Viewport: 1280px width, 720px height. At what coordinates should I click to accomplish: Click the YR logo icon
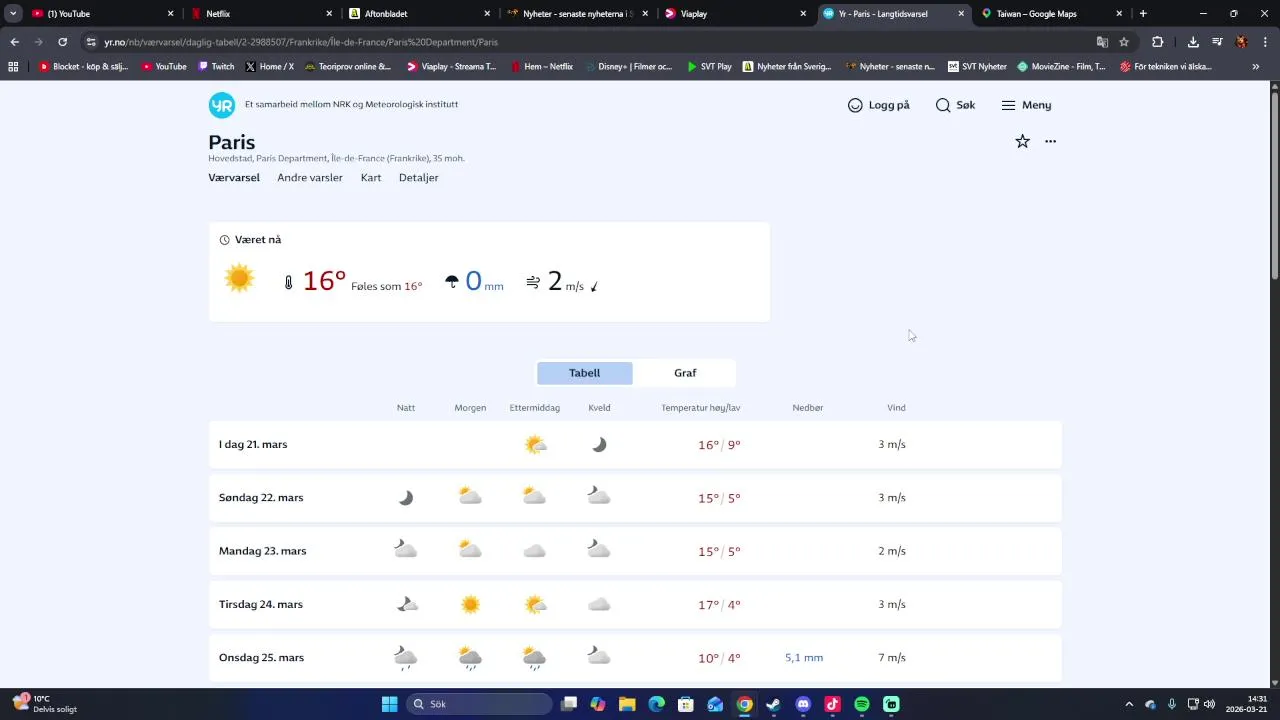221,105
